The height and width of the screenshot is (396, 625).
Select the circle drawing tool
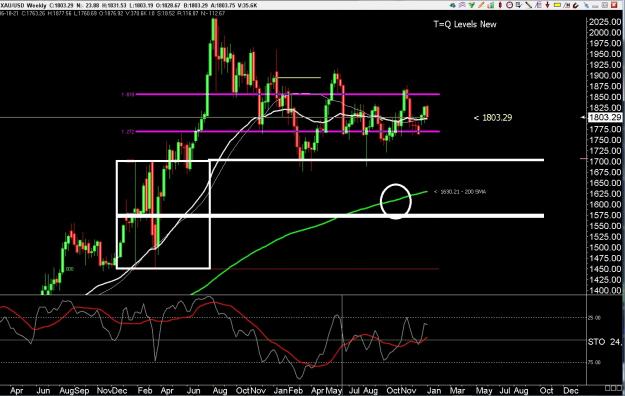tap(509, 5)
